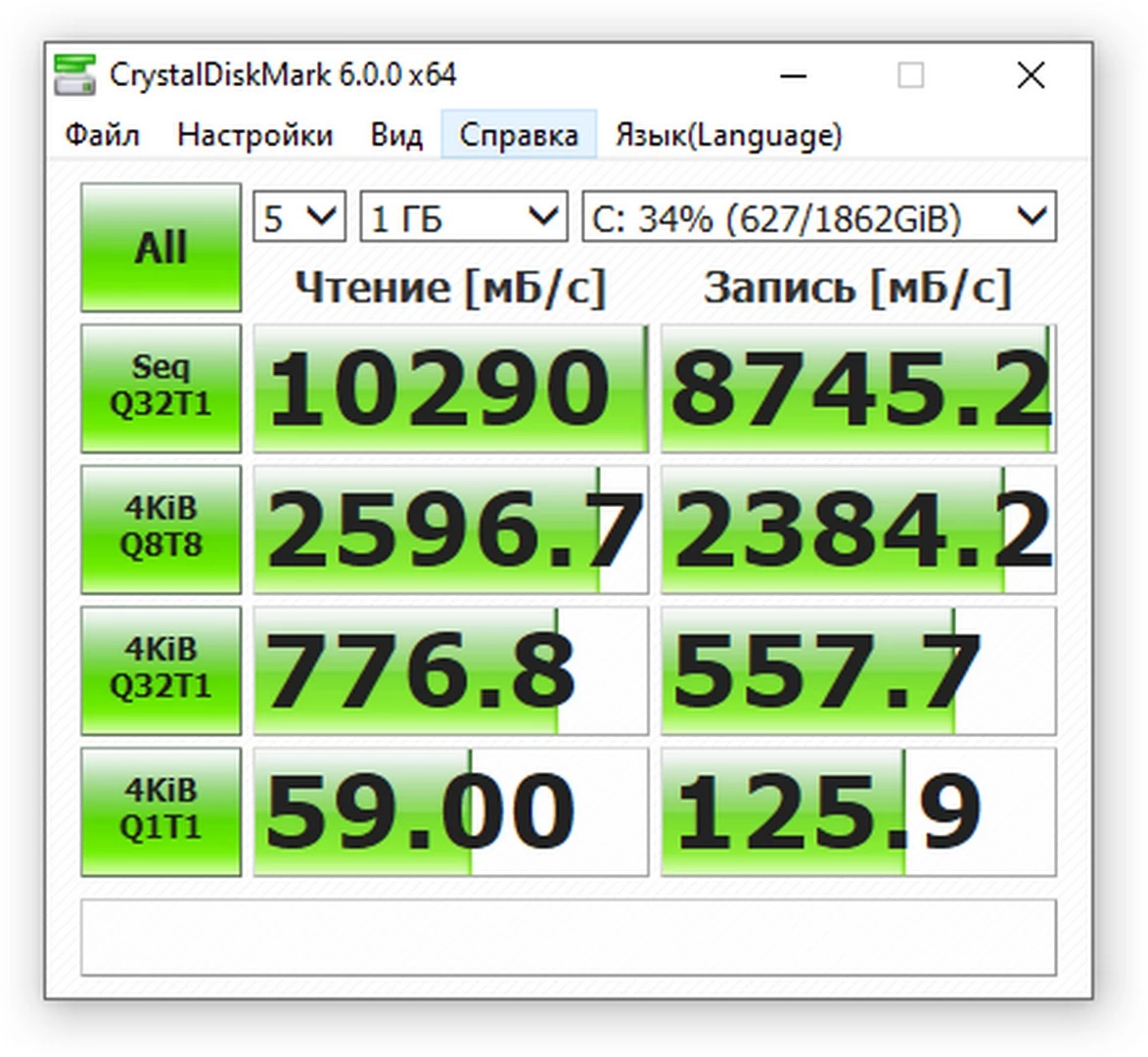Image resolution: width=1148 pixels, height=1057 pixels.
Task: Open the Язык(Language) menu
Action: (728, 135)
